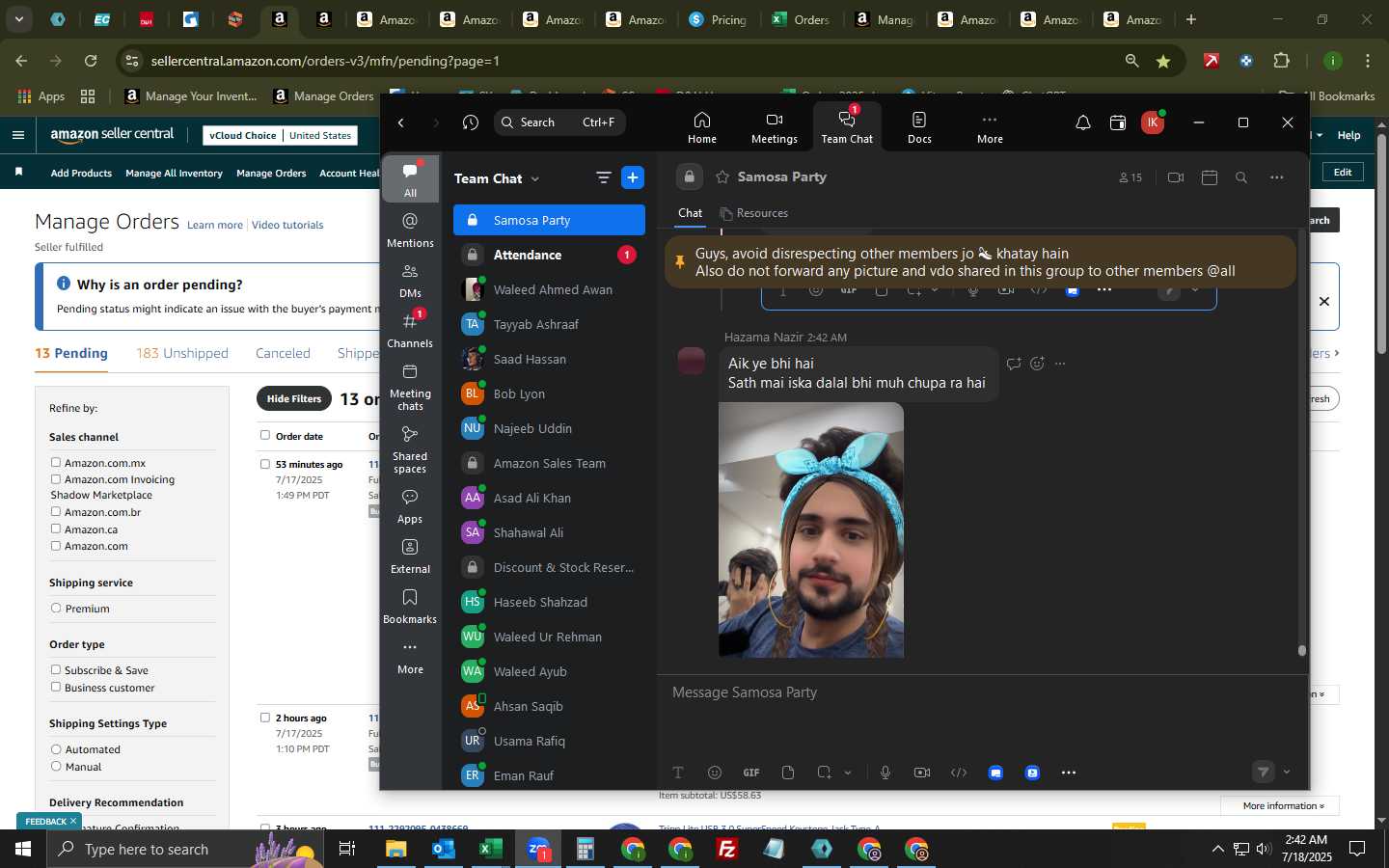The image size is (1389, 868).
Task: Open the Meetings tab in Zoom
Action: pyautogui.click(x=774, y=126)
